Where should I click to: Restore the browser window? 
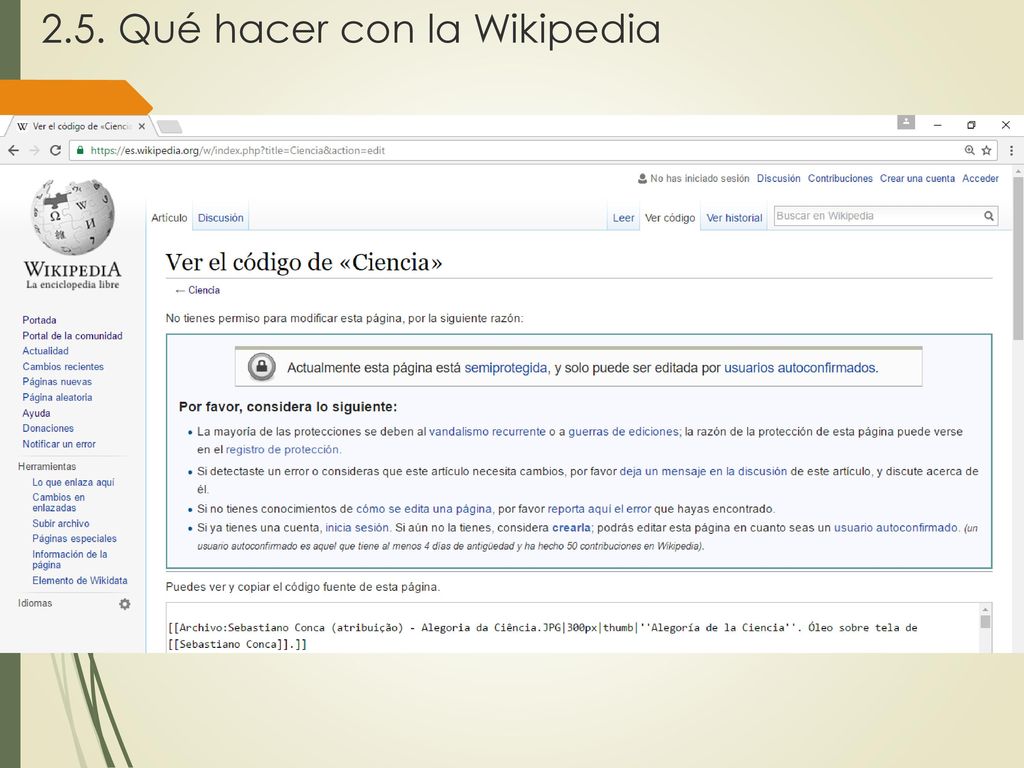(x=971, y=125)
